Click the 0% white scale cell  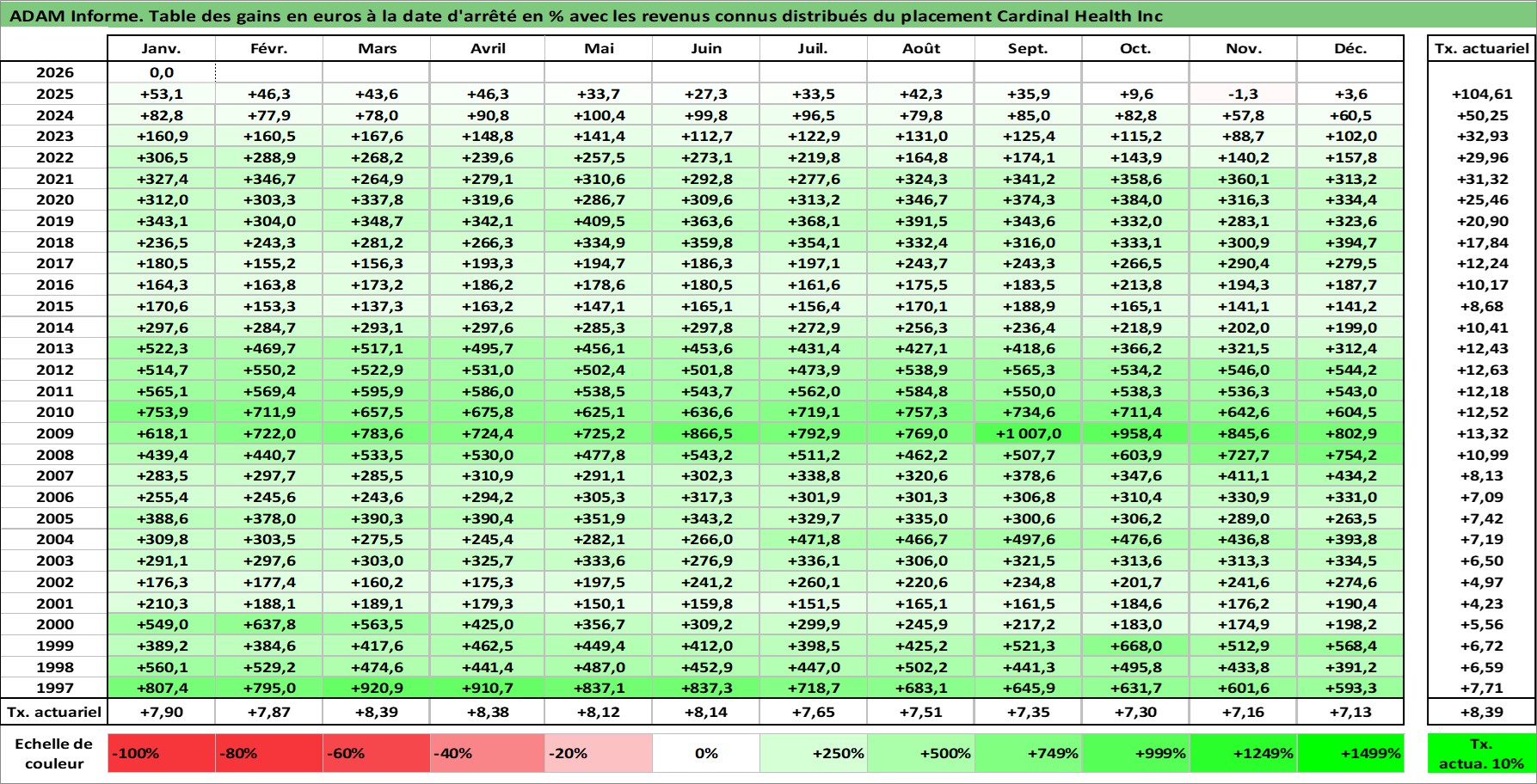point(706,753)
